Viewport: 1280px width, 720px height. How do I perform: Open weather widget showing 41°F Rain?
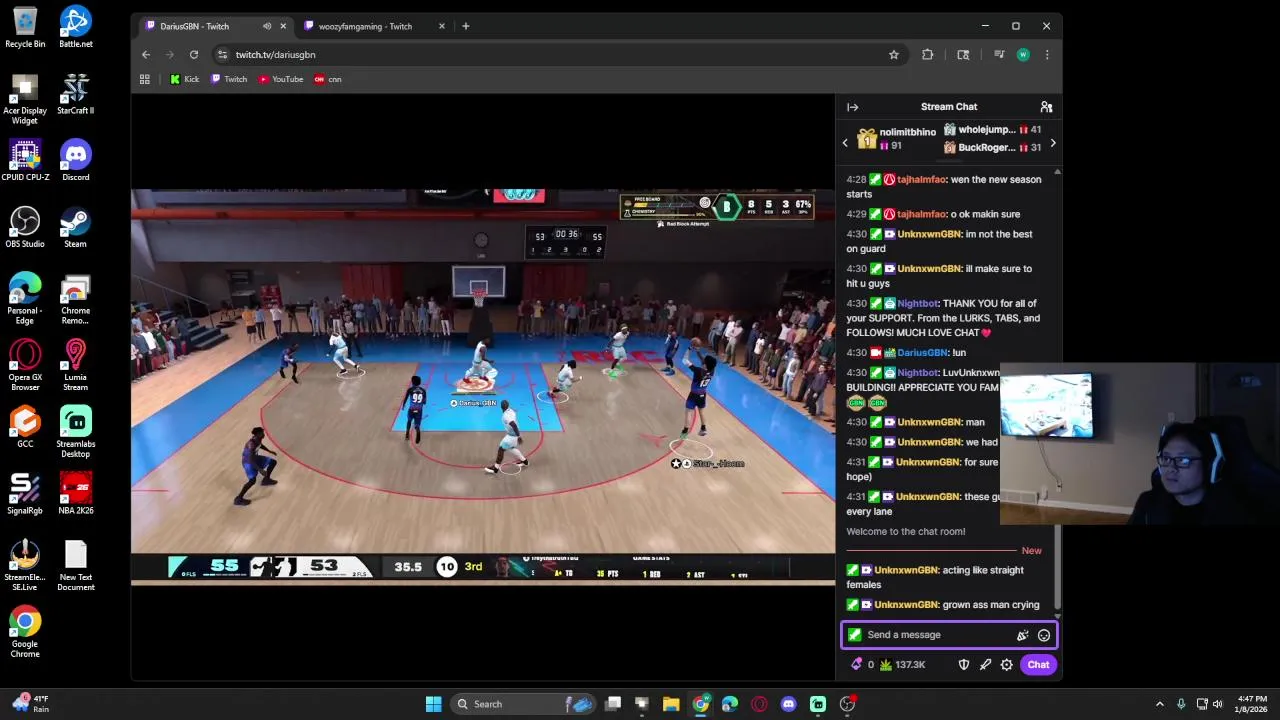click(x=28, y=704)
